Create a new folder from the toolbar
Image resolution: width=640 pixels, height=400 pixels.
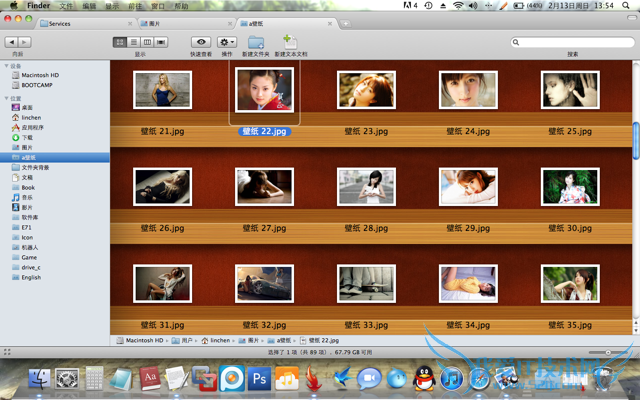tap(256, 42)
